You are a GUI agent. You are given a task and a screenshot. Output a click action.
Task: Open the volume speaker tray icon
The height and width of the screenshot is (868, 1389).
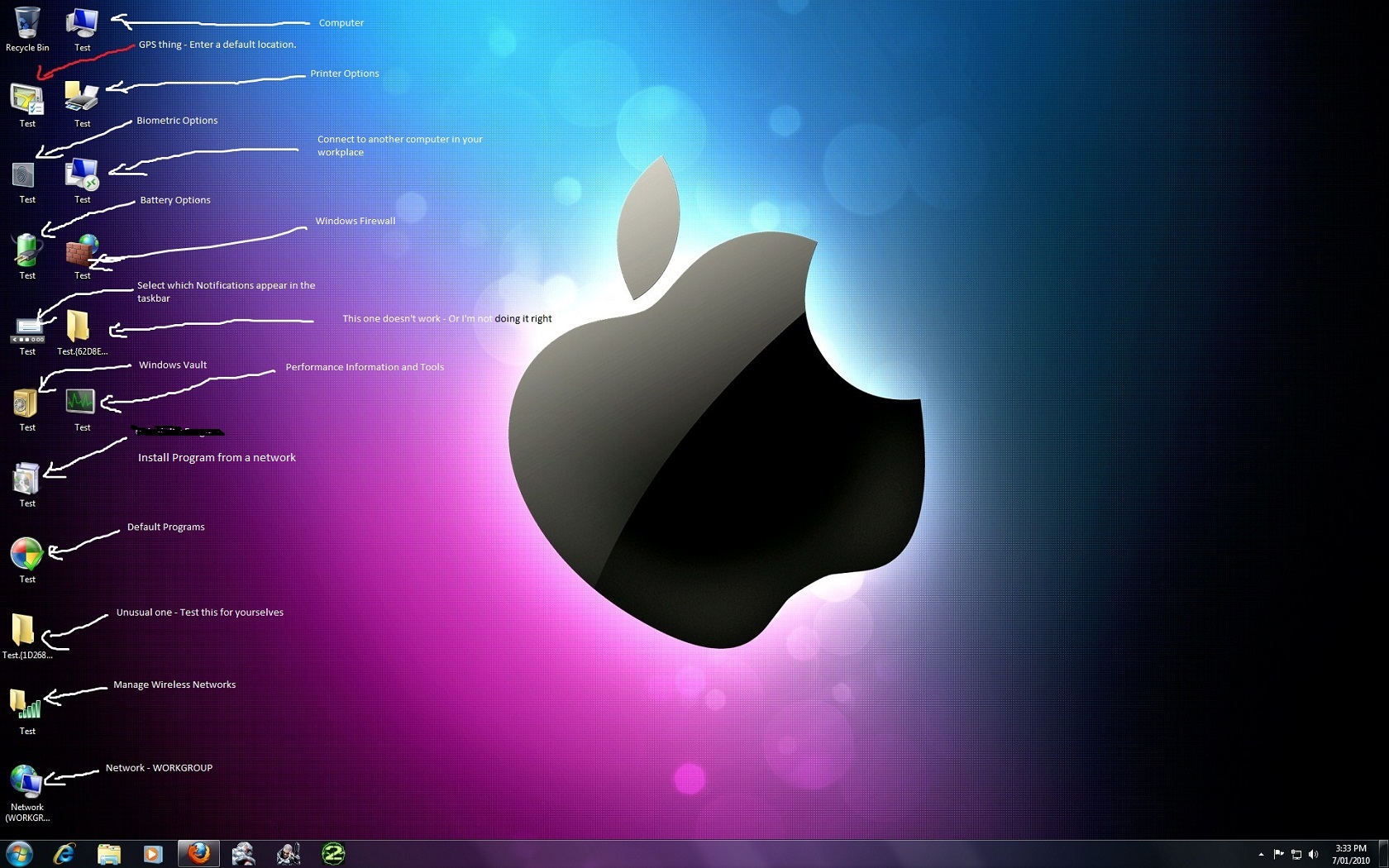point(1314,854)
